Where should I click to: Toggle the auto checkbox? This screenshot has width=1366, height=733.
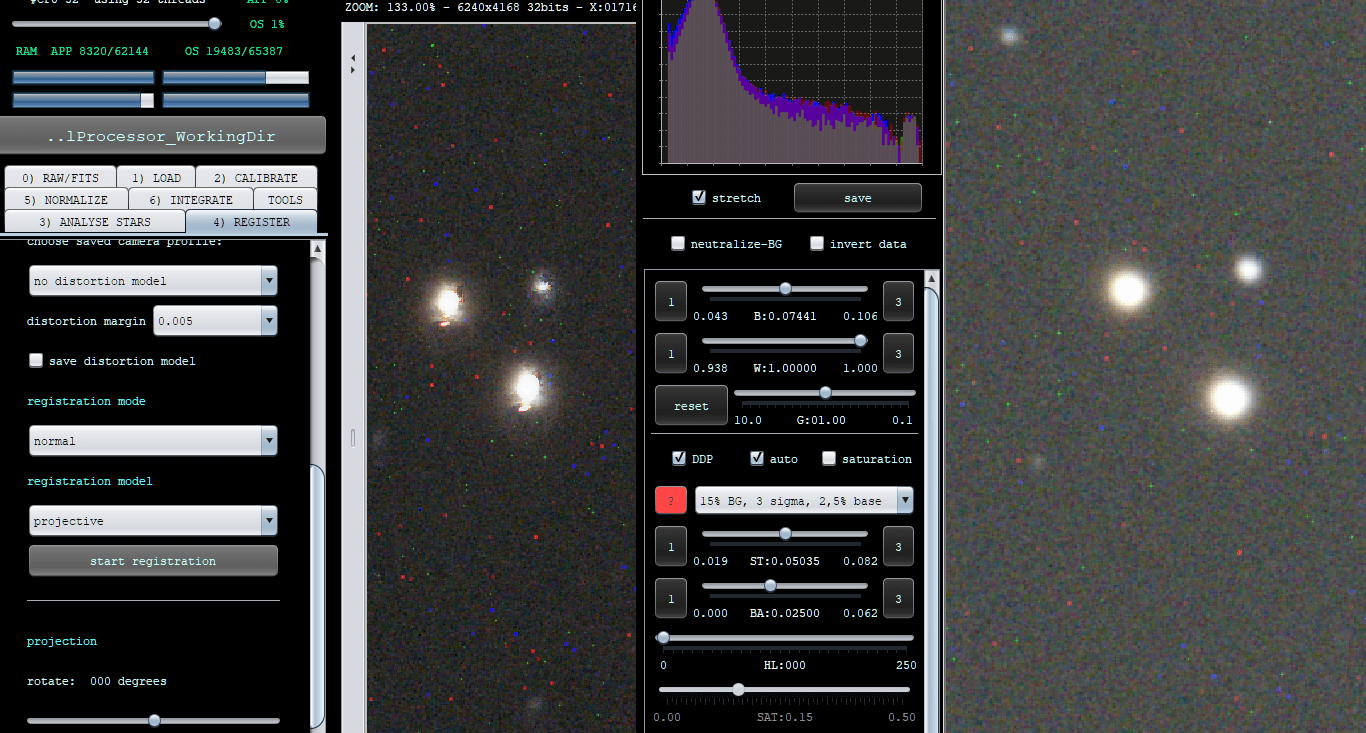tap(757, 458)
